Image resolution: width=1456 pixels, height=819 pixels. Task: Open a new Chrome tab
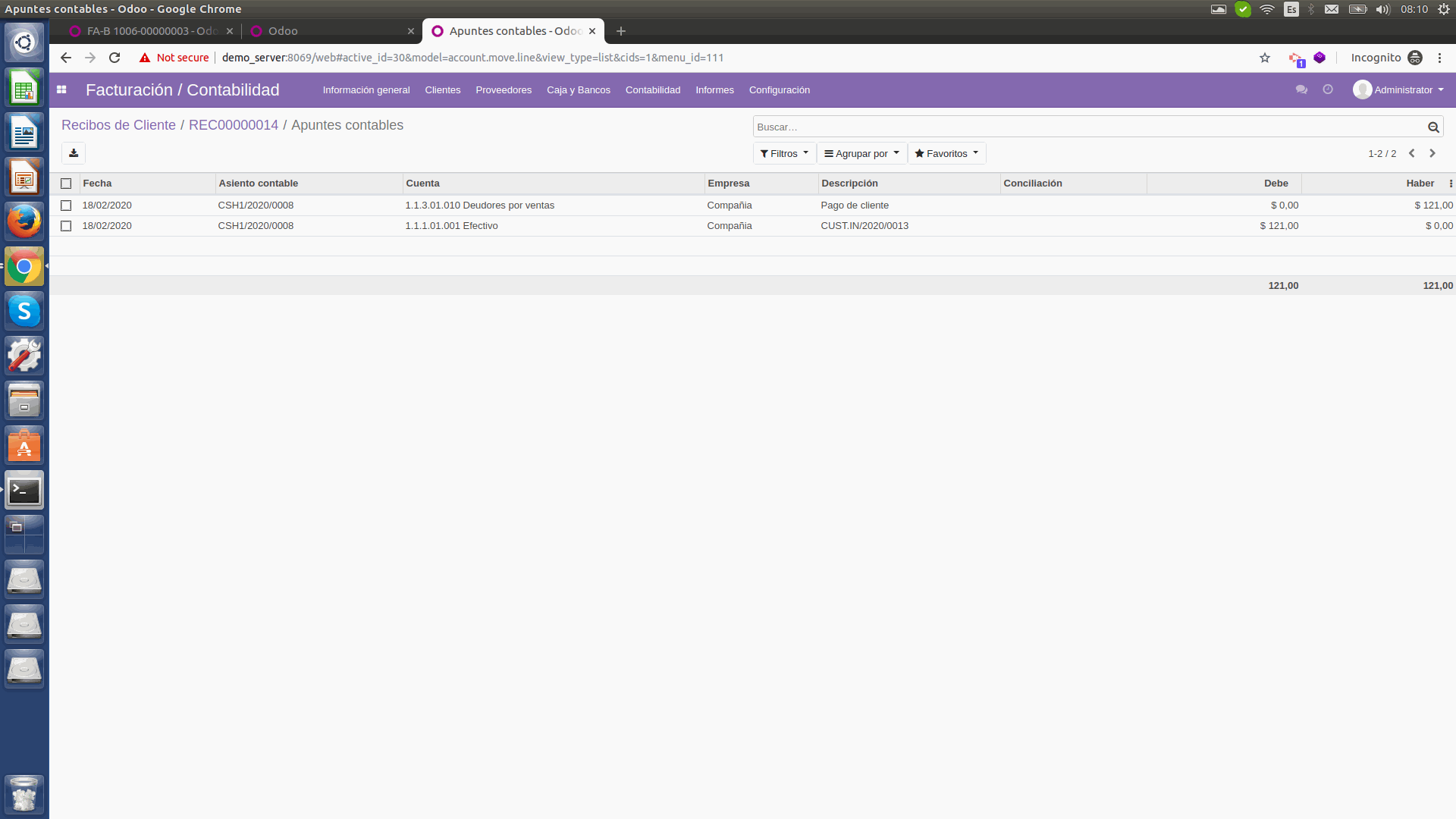[621, 31]
